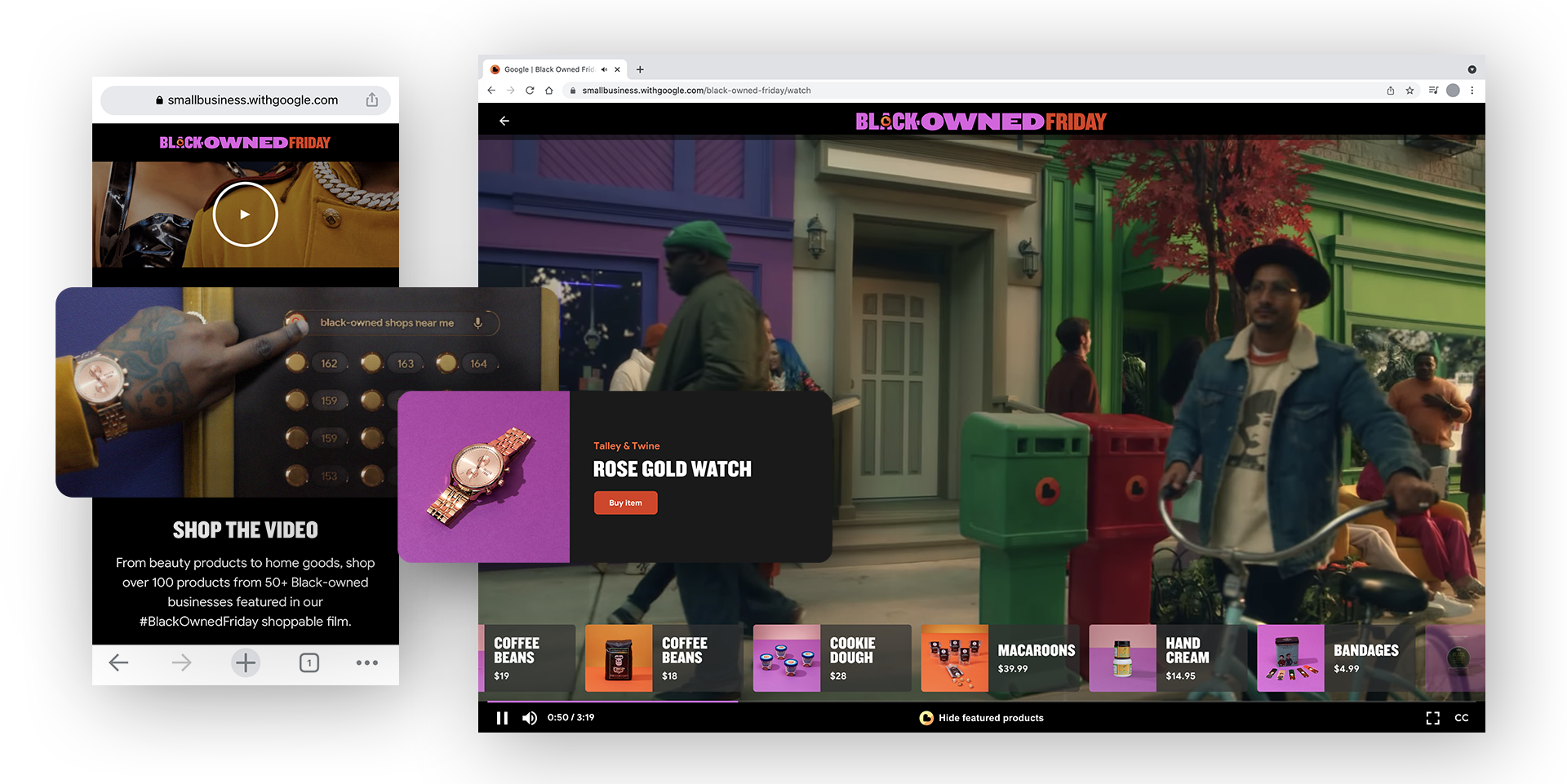The height and width of the screenshot is (784, 1567).
Task: Select Hand Cream $14.95 product card
Action: (1169, 658)
